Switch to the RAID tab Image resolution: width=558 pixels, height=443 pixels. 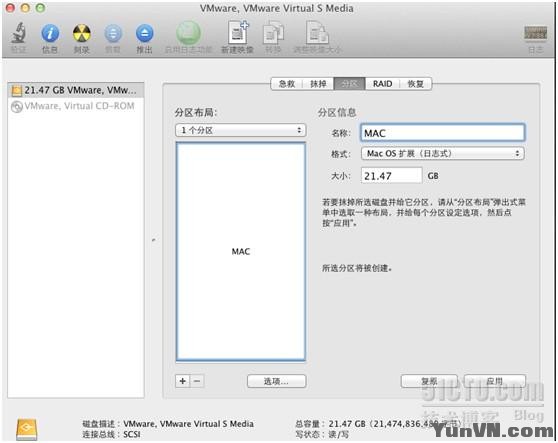click(382, 84)
